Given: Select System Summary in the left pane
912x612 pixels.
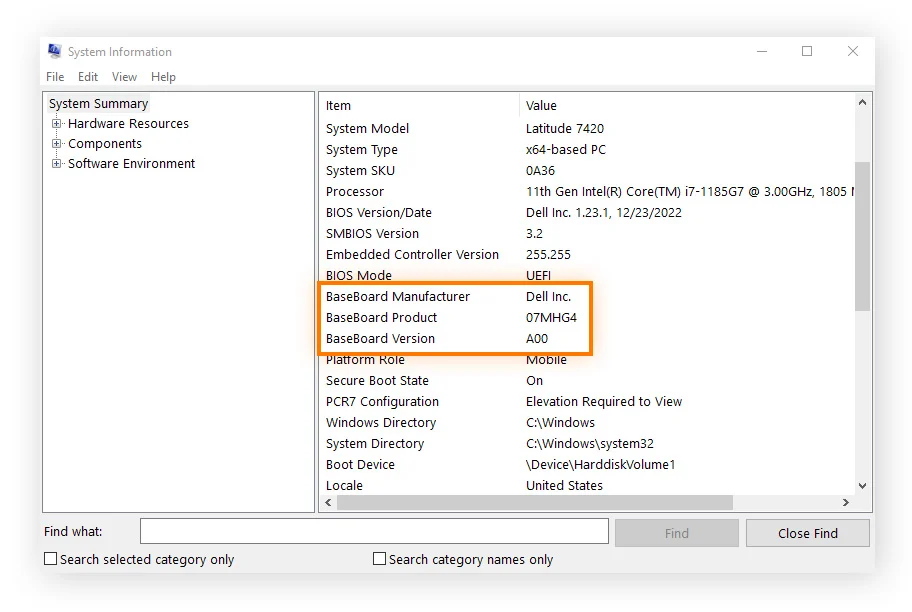Looking at the screenshot, I should pos(97,103).
